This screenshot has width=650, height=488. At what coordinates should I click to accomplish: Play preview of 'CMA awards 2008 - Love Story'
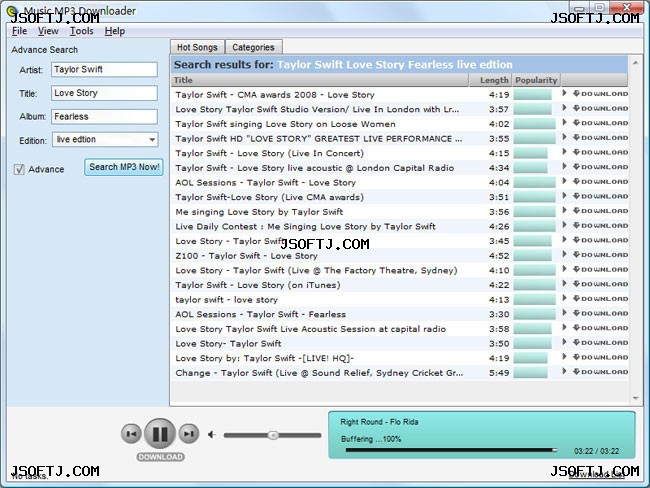pos(564,93)
